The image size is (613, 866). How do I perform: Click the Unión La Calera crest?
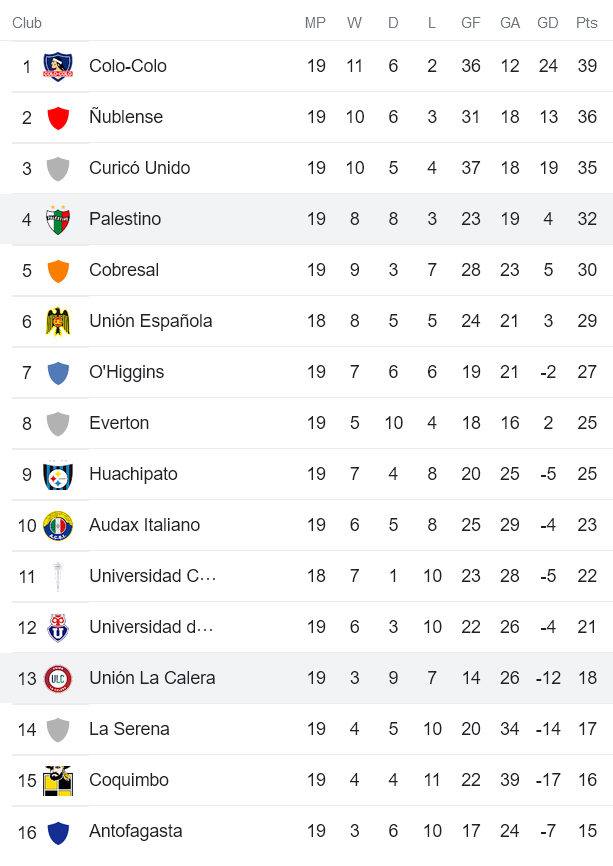tap(58, 679)
